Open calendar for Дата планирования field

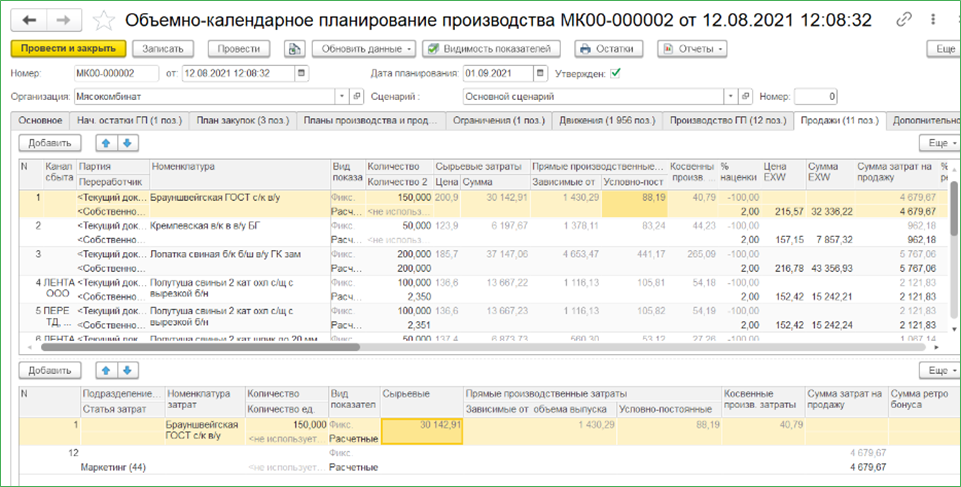pyautogui.click(x=540, y=74)
